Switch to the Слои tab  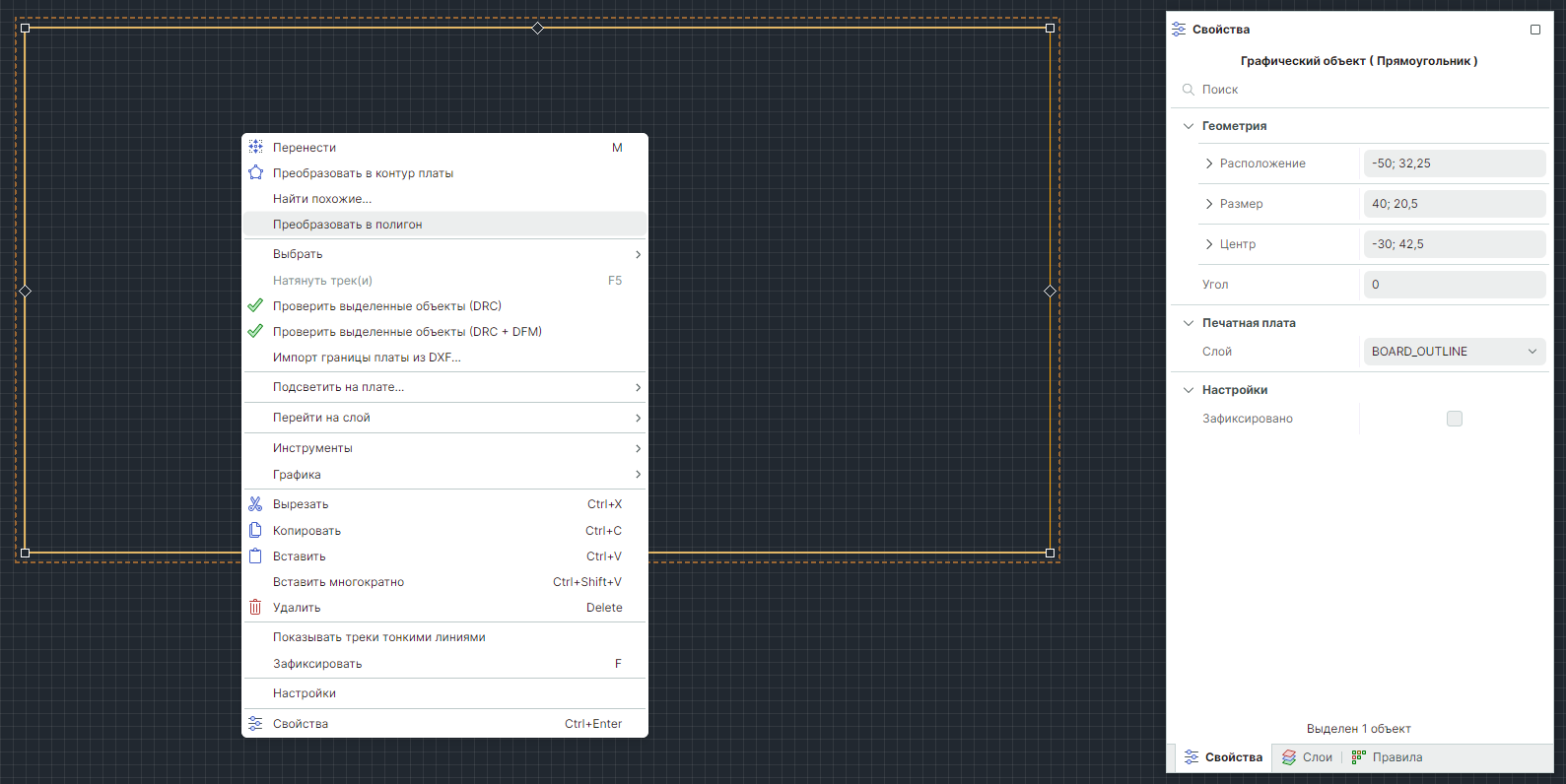[x=1307, y=757]
